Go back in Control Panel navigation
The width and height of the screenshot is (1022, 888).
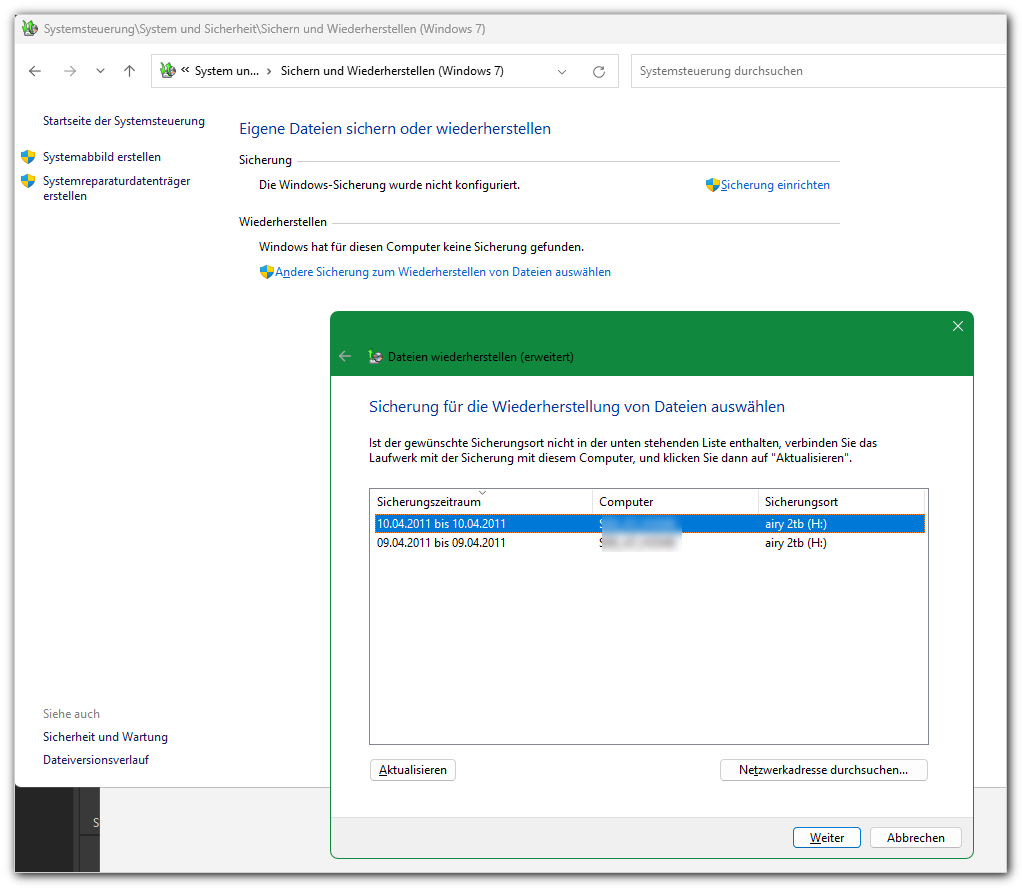tap(35, 71)
